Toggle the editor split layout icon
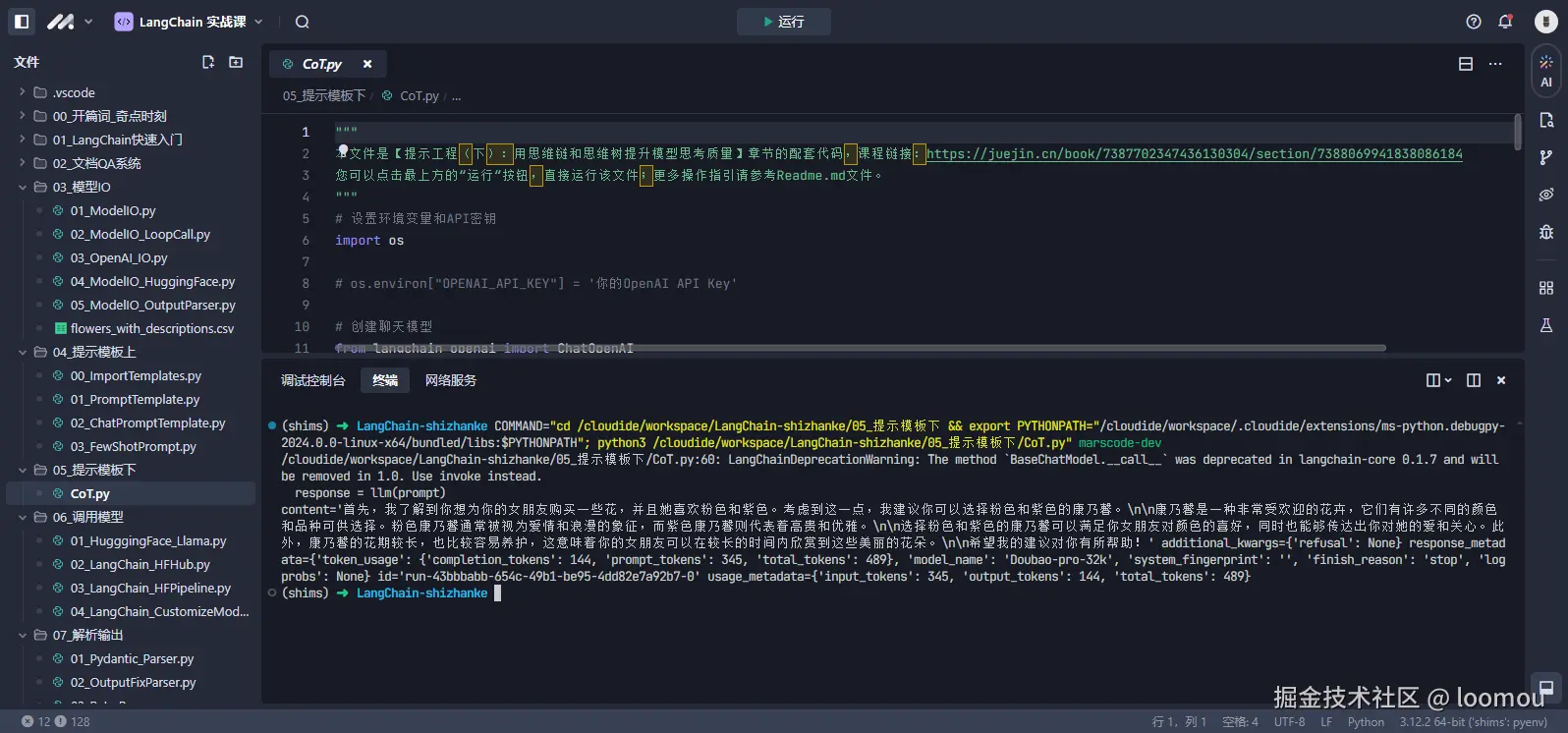This screenshot has width=1568, height=733. click(1466, 64)
